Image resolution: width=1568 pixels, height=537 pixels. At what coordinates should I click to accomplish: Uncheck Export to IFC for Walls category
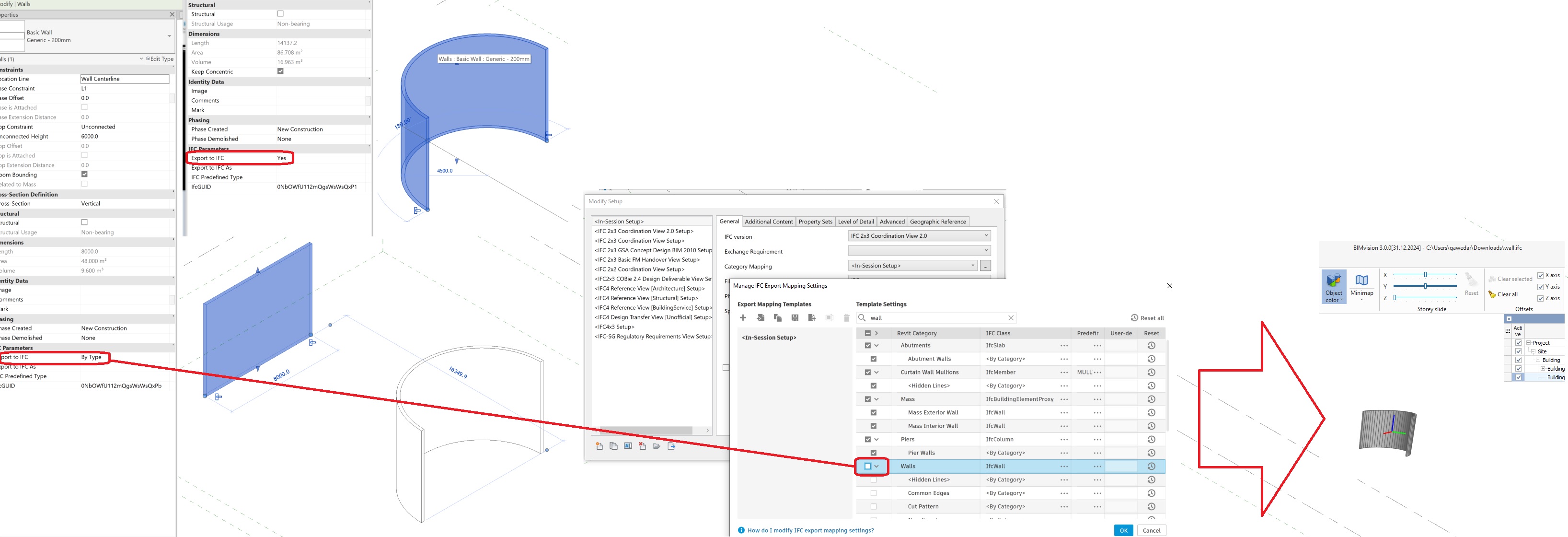tap(868, 466)
